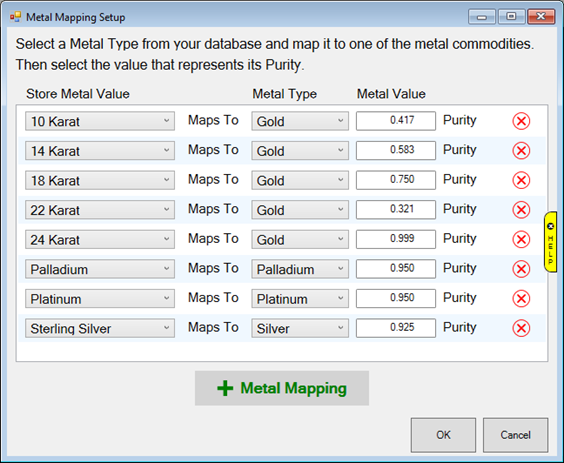Delete the 10 Karat mapping row

point(521,121)
